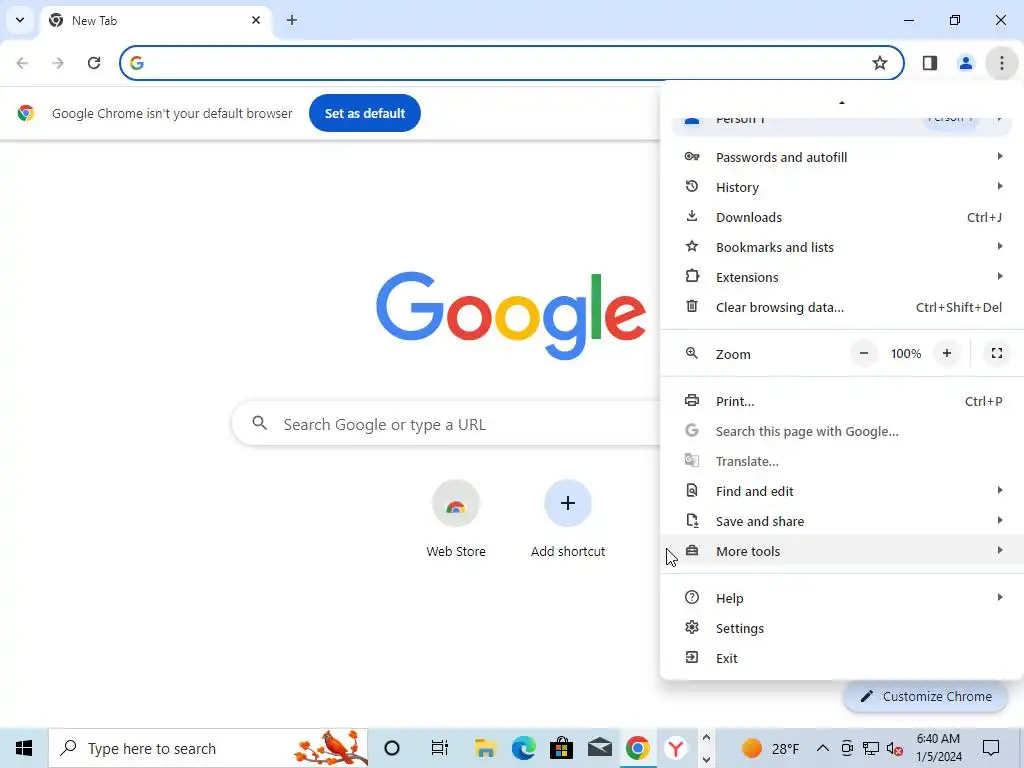This screenshot has height=768, width=1024.
Task: Close the New Tab tab
Action: [256, 20]
